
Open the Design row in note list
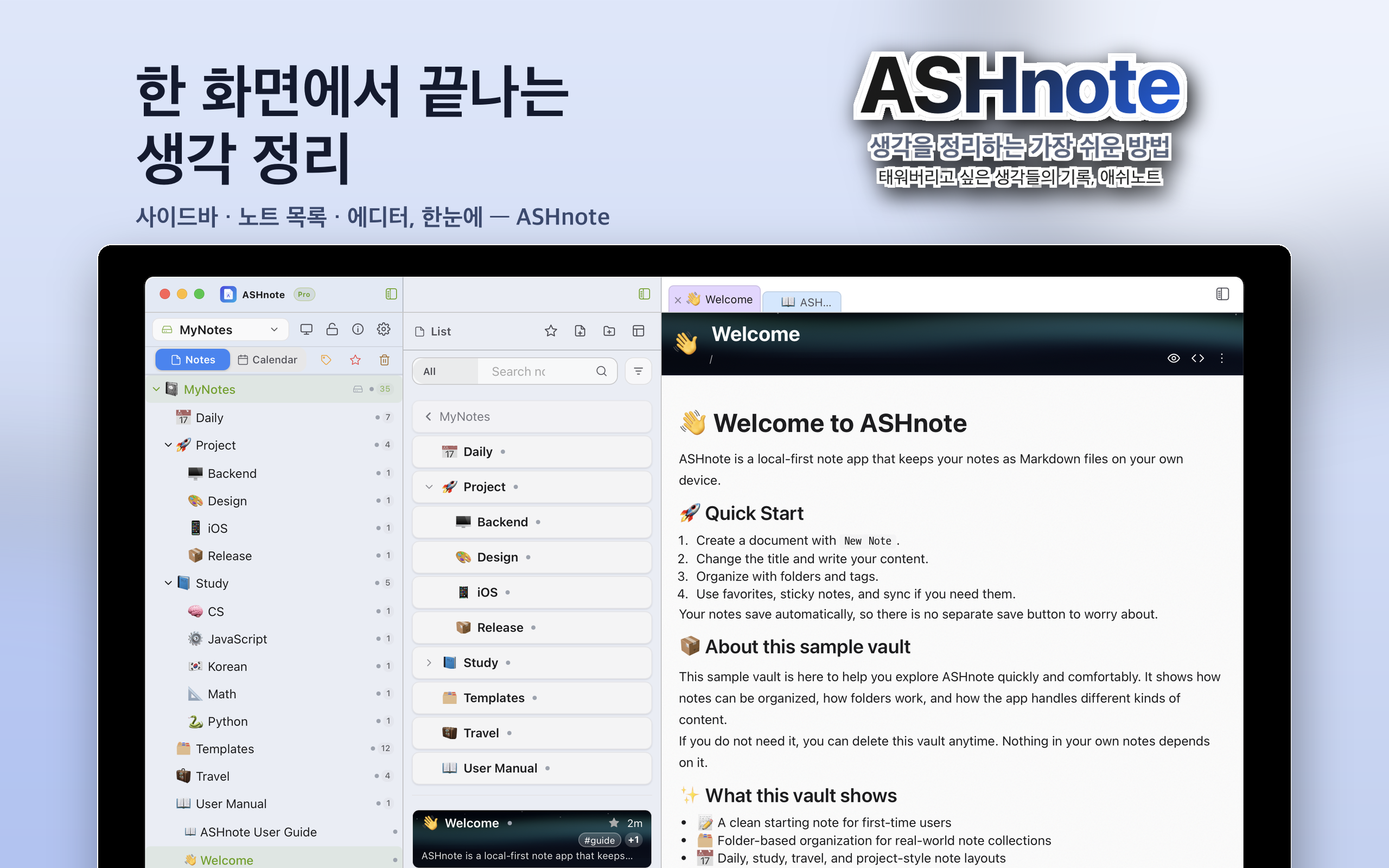point(532,557)
